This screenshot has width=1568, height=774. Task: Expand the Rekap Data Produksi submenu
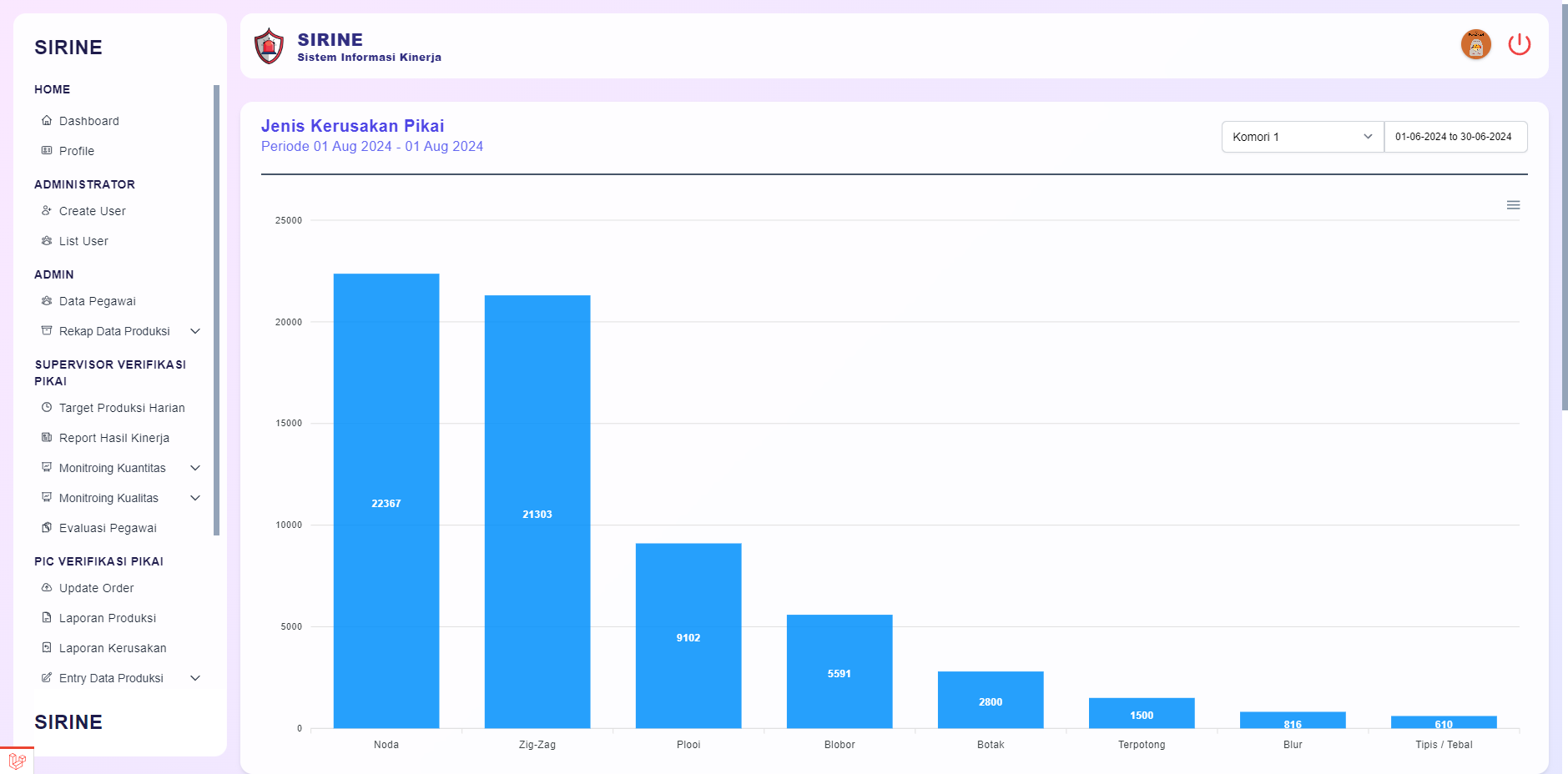pos(195,331)
